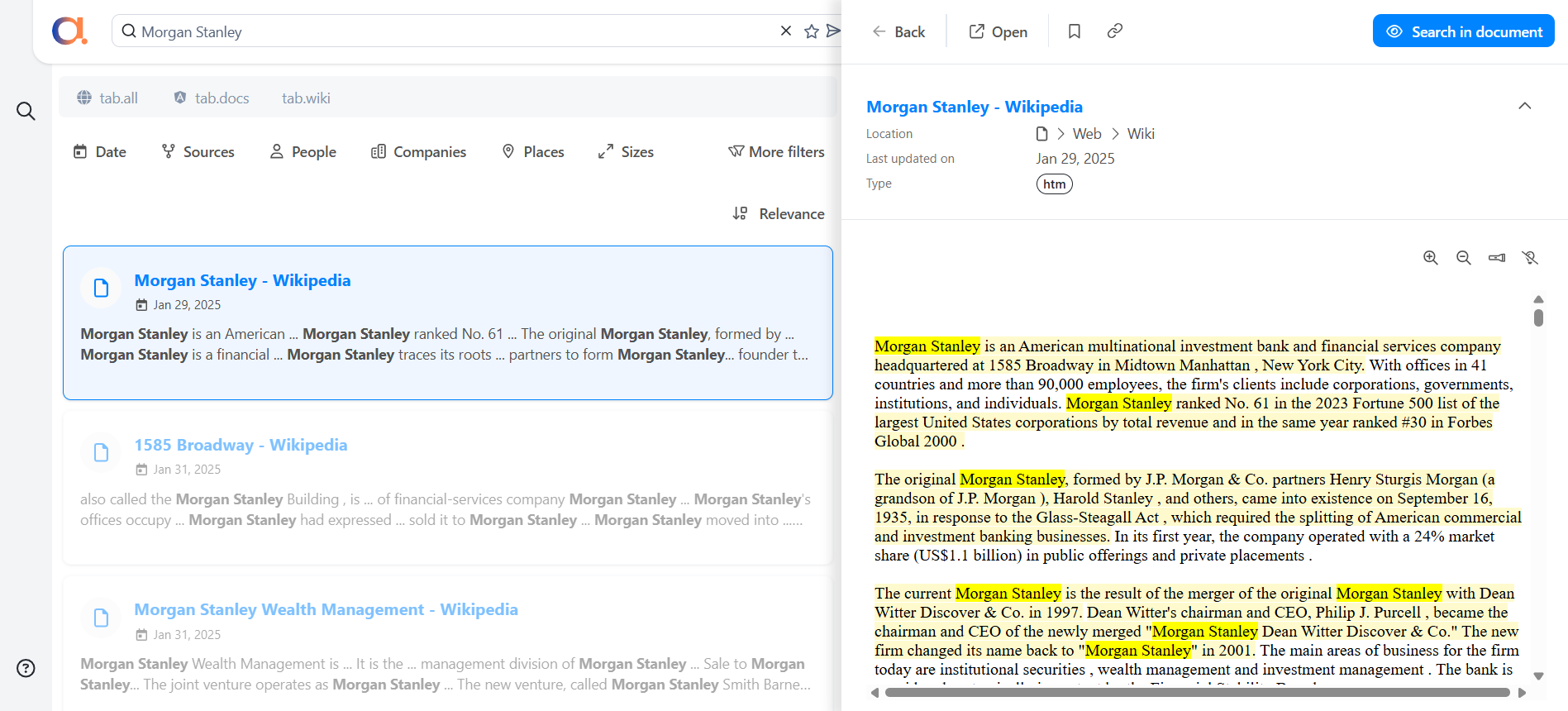This screenshot has width=1568, height=711.
Task: Change the Relevance sort order
Action: click(779, 213)
